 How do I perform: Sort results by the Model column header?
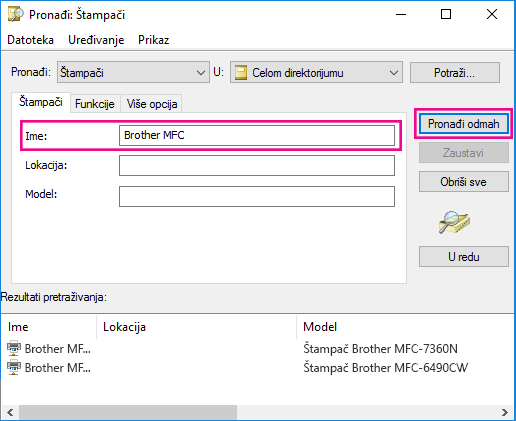point(405,327)
